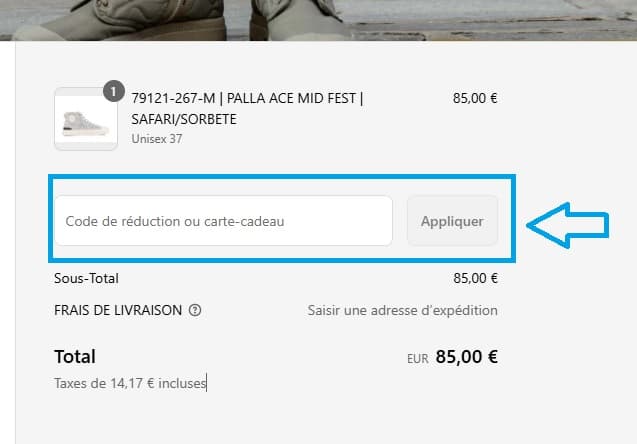The width and height of the screenshot is (637, 444).
Task: Focus the Code de réduction input field
Action: (x=222, y=221)
